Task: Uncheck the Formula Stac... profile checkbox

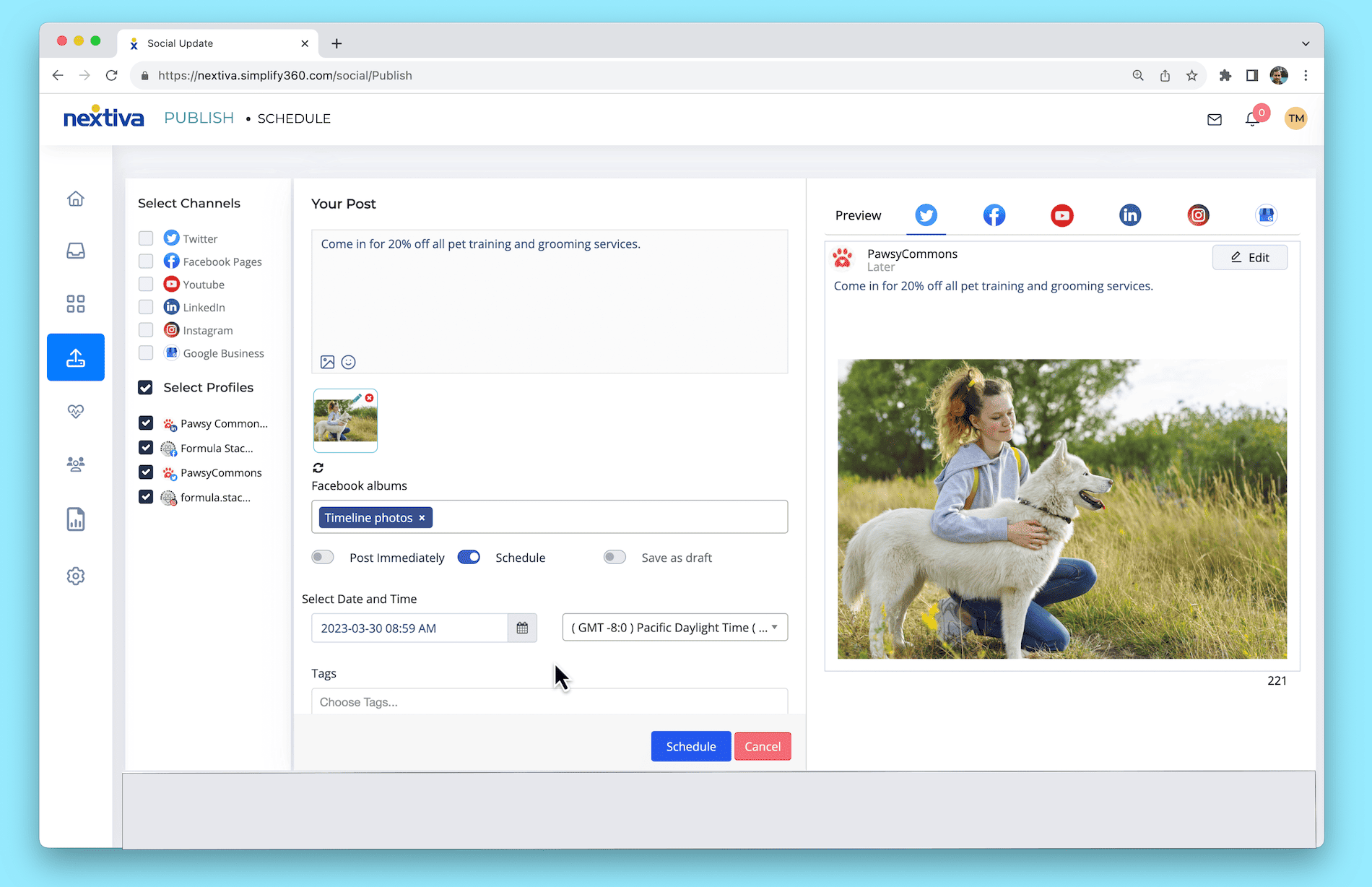Action: coord(146,448)
